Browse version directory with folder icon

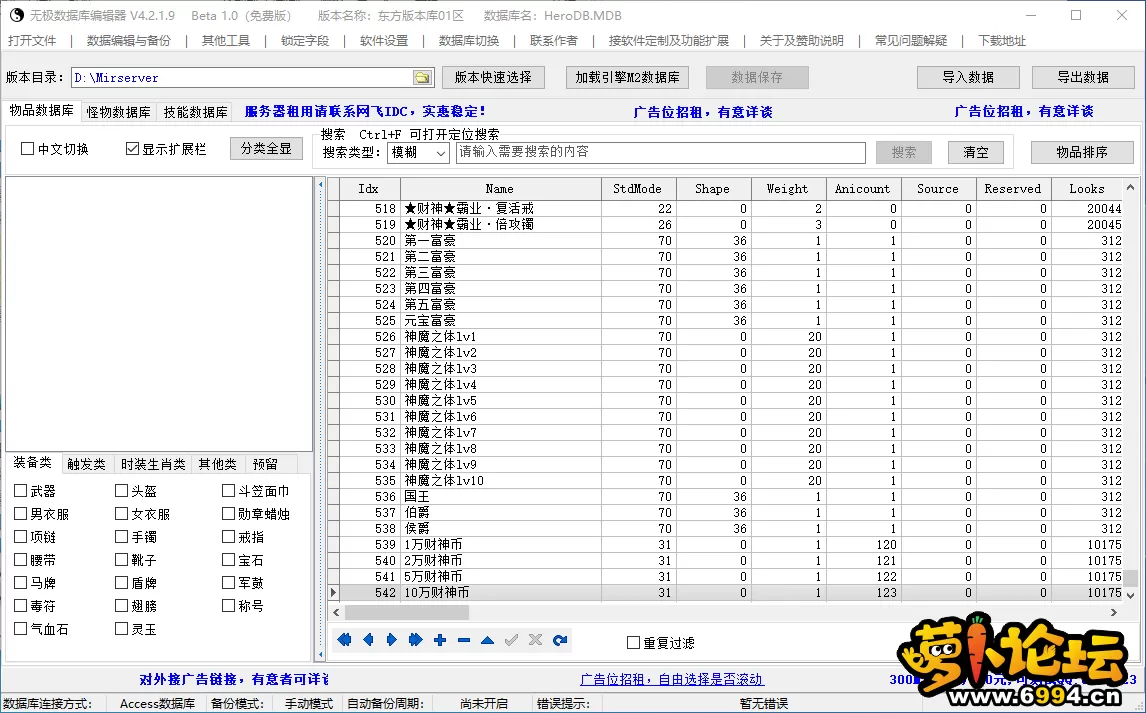422,77
